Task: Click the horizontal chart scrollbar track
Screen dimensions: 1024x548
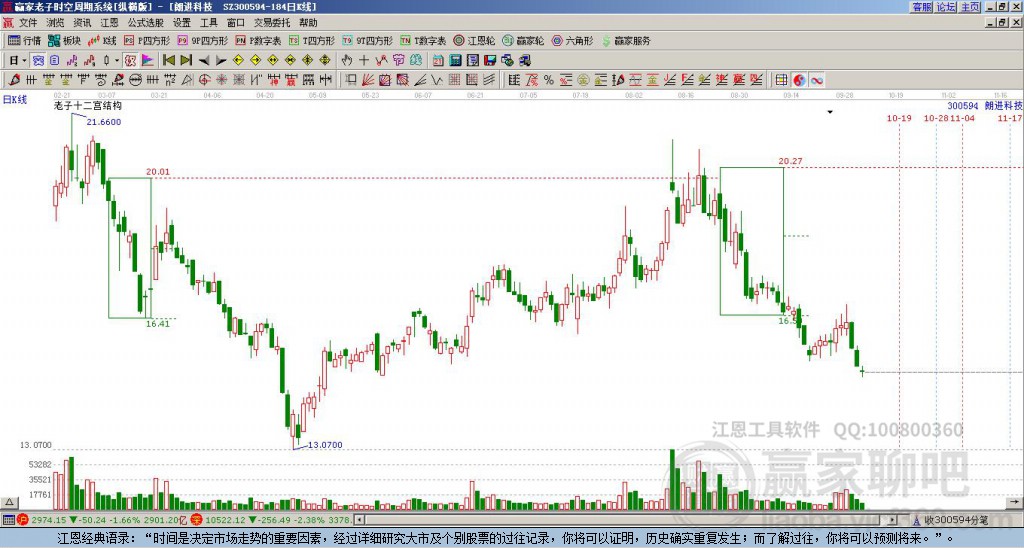Action: [x=626, y=520]
